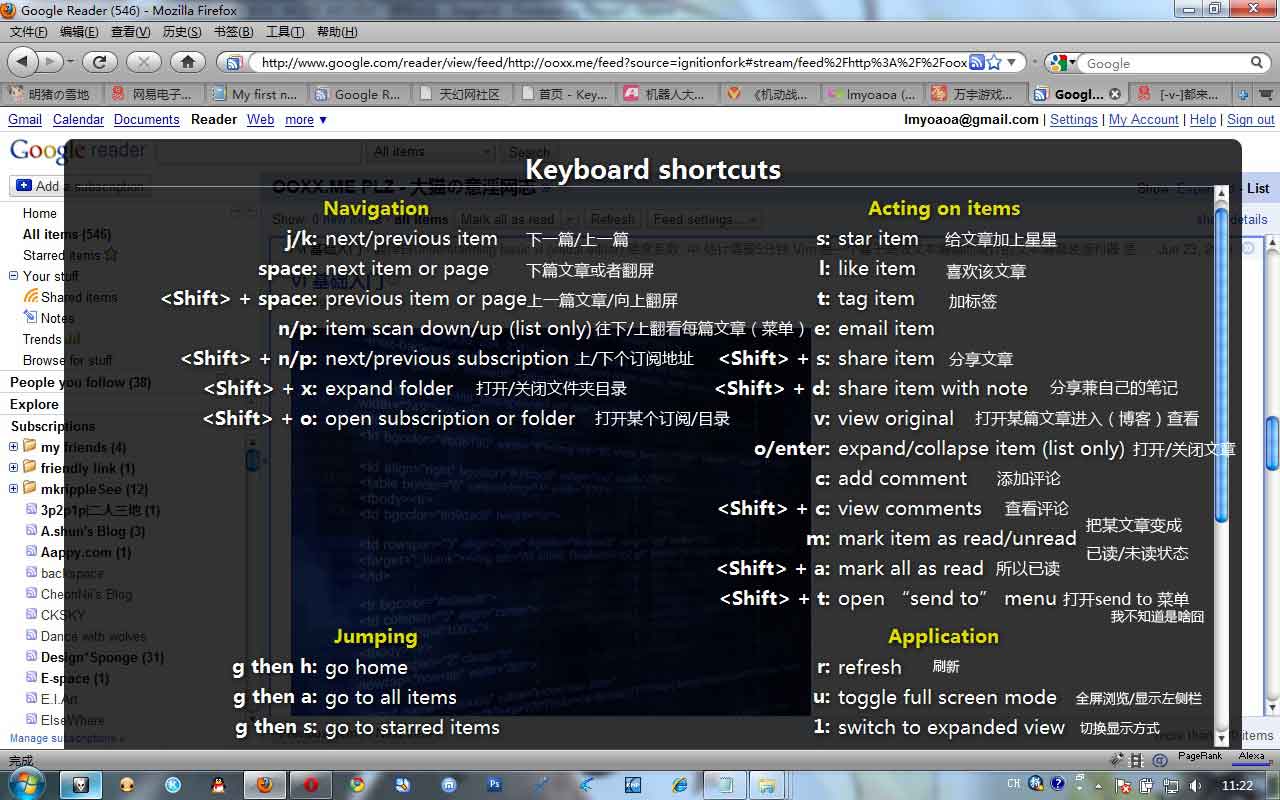Open the more dropdown in Google bar
The height and width of the screenshot is (800, 1280).
pyautogui.click(x=305, y=119)
